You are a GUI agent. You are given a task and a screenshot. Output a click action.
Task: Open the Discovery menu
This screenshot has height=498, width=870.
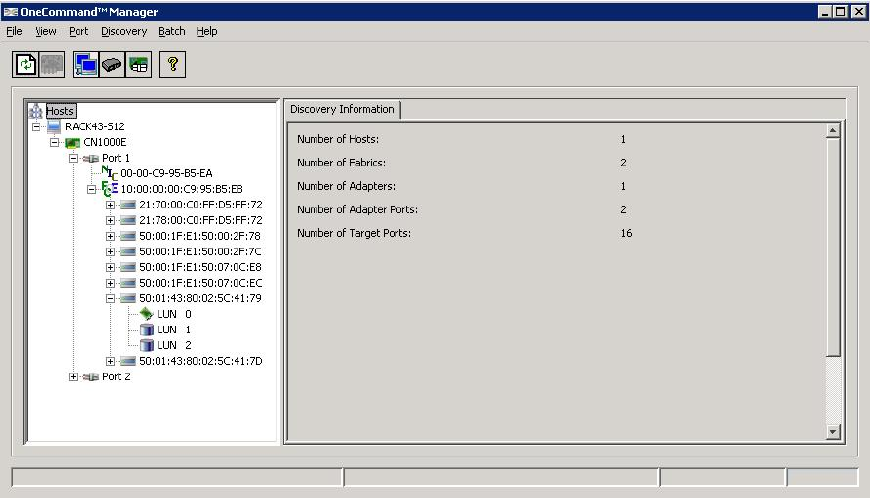point(124,32)
